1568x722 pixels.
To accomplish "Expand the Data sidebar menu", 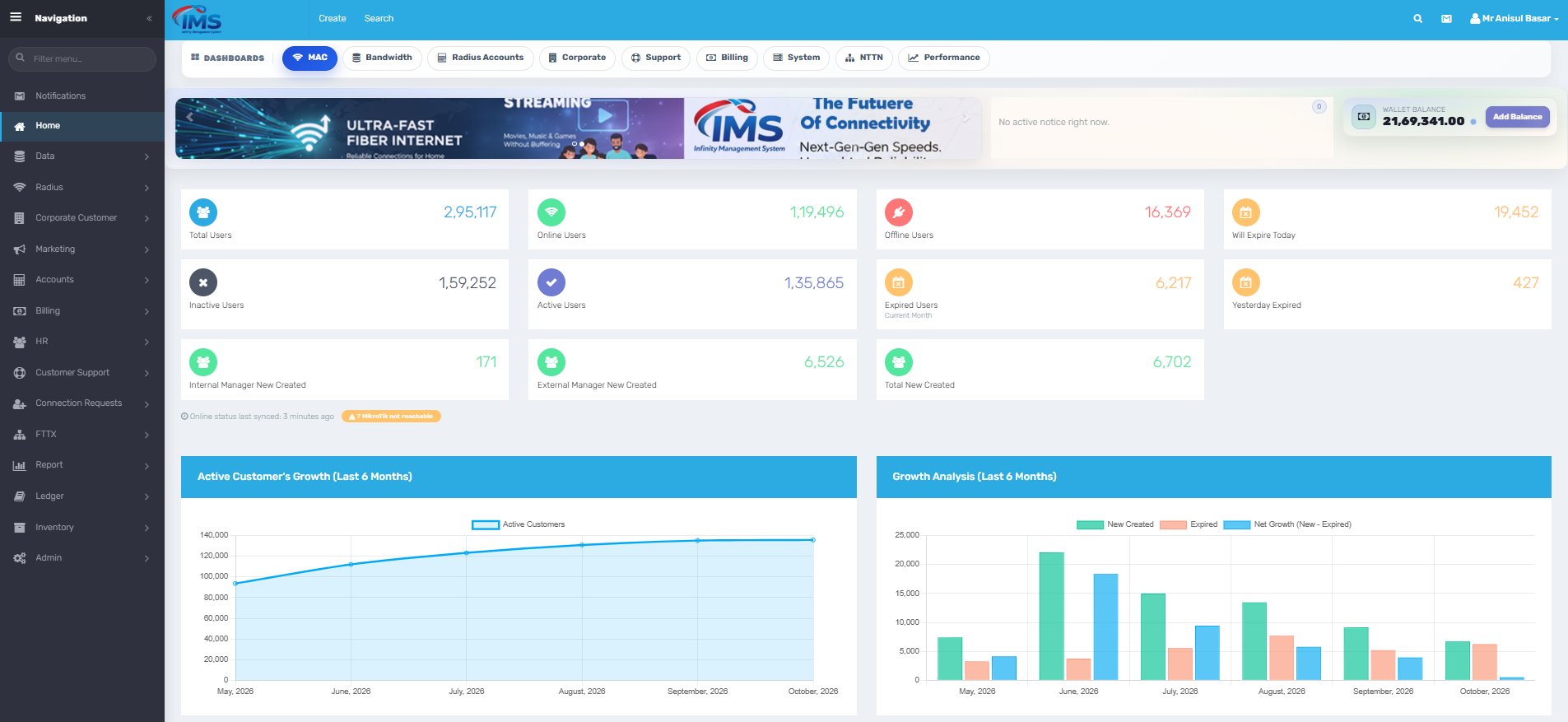I will [x=82, y=156].
